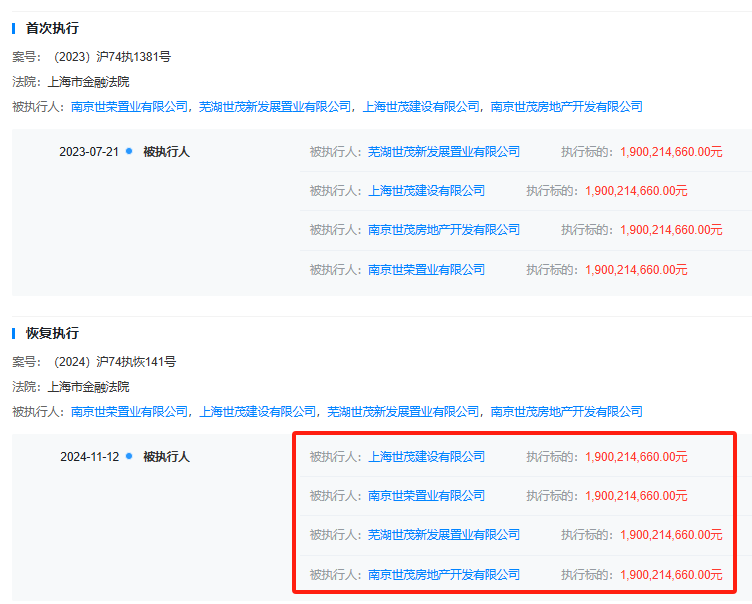Click the date 2024-11-12

pos(90,457)
